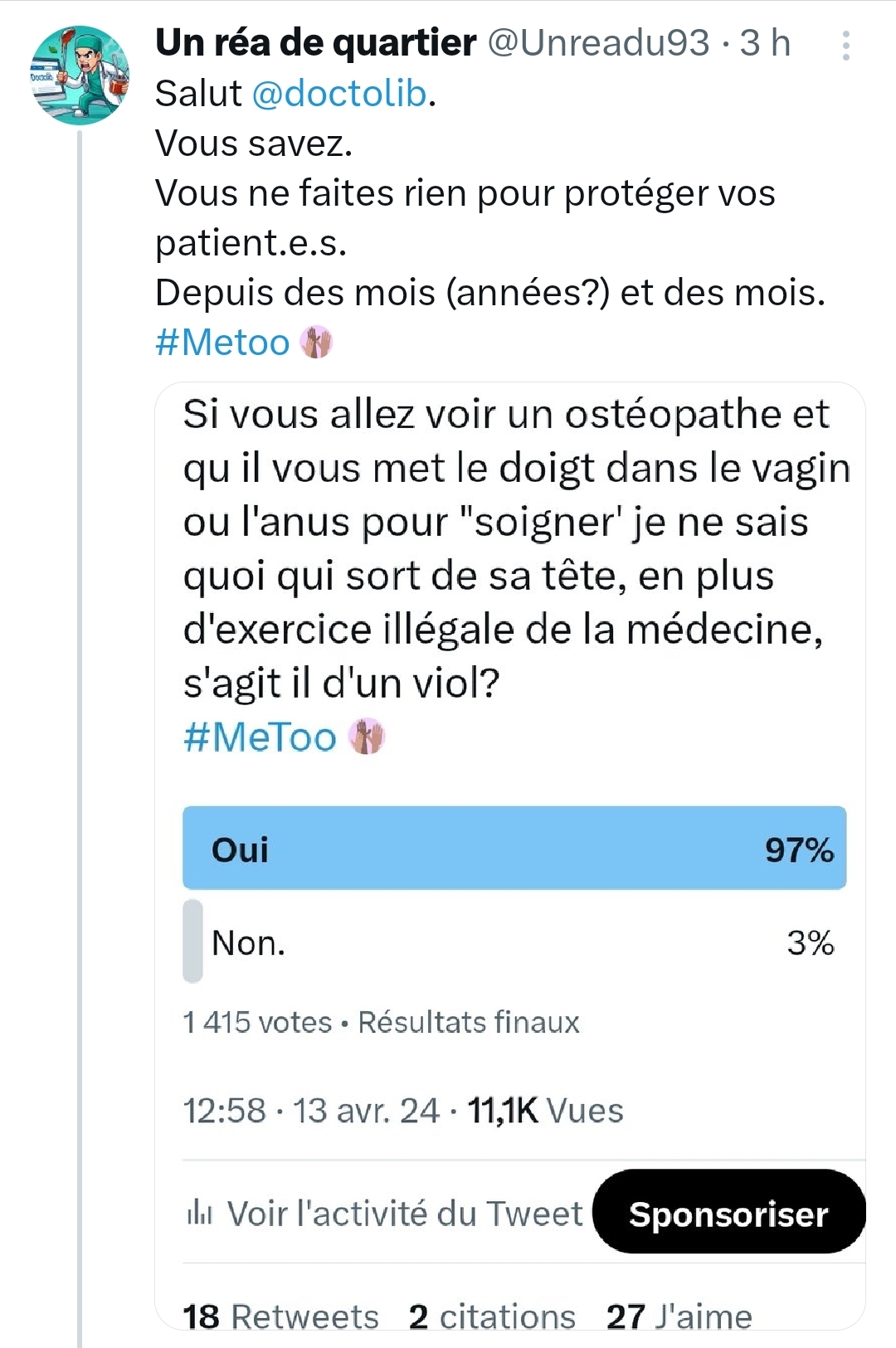Click the 12:58 · 13 avr. 24 timestamp
This screenshot has height=1348, width=896.
click(311, 1111)
